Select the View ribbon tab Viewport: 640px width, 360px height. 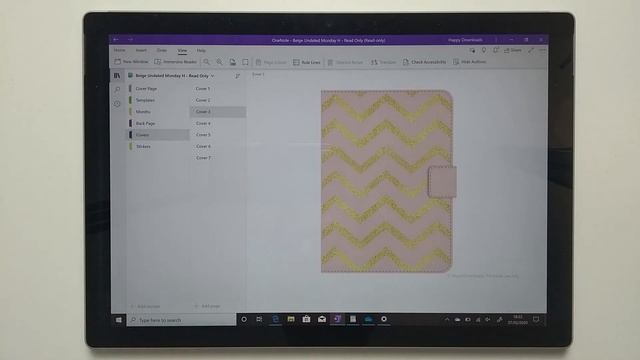pos(182,51)
